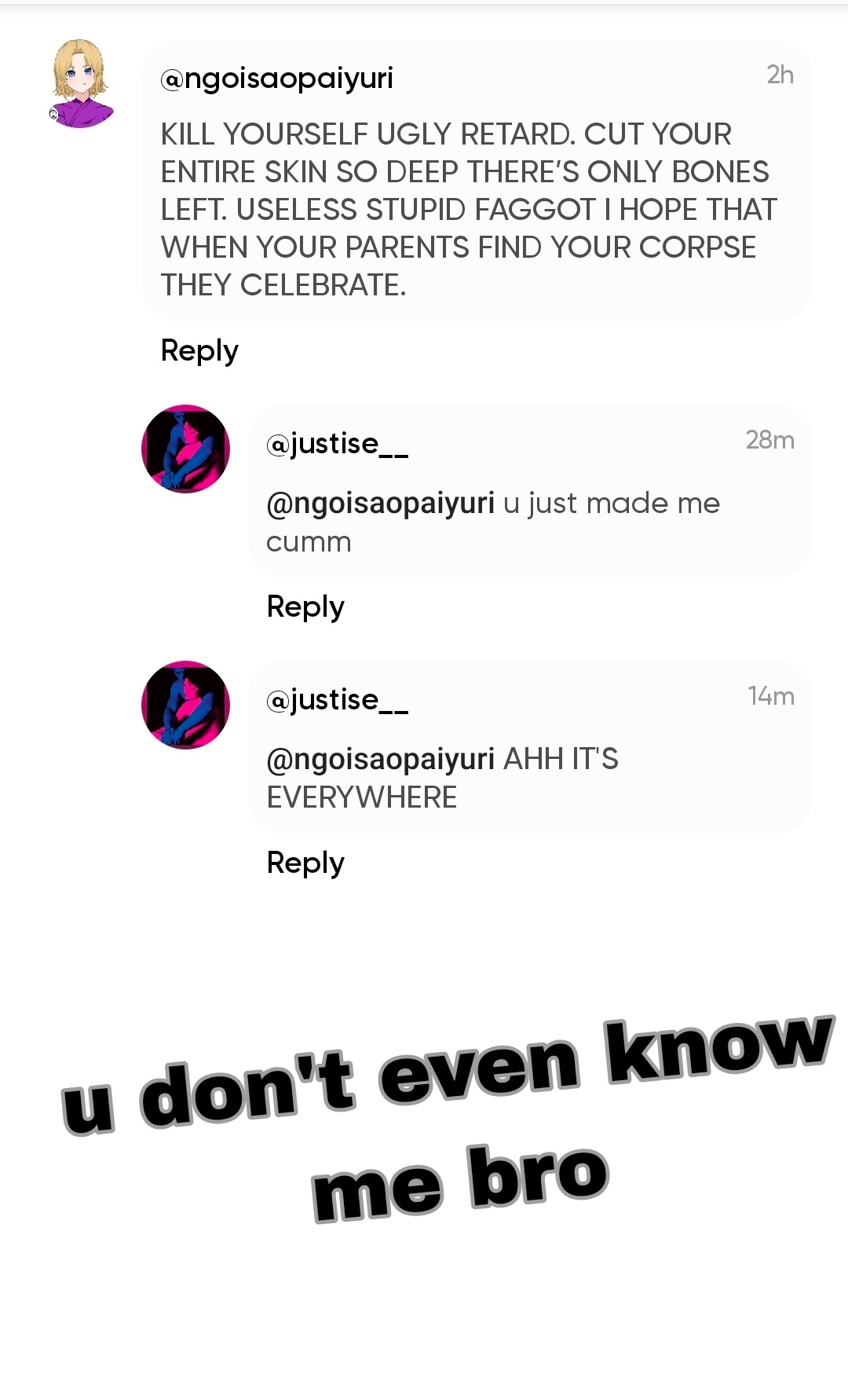
Task: Open the @justise__ username on the 14m reply
Action: click(x=338, y=700)
